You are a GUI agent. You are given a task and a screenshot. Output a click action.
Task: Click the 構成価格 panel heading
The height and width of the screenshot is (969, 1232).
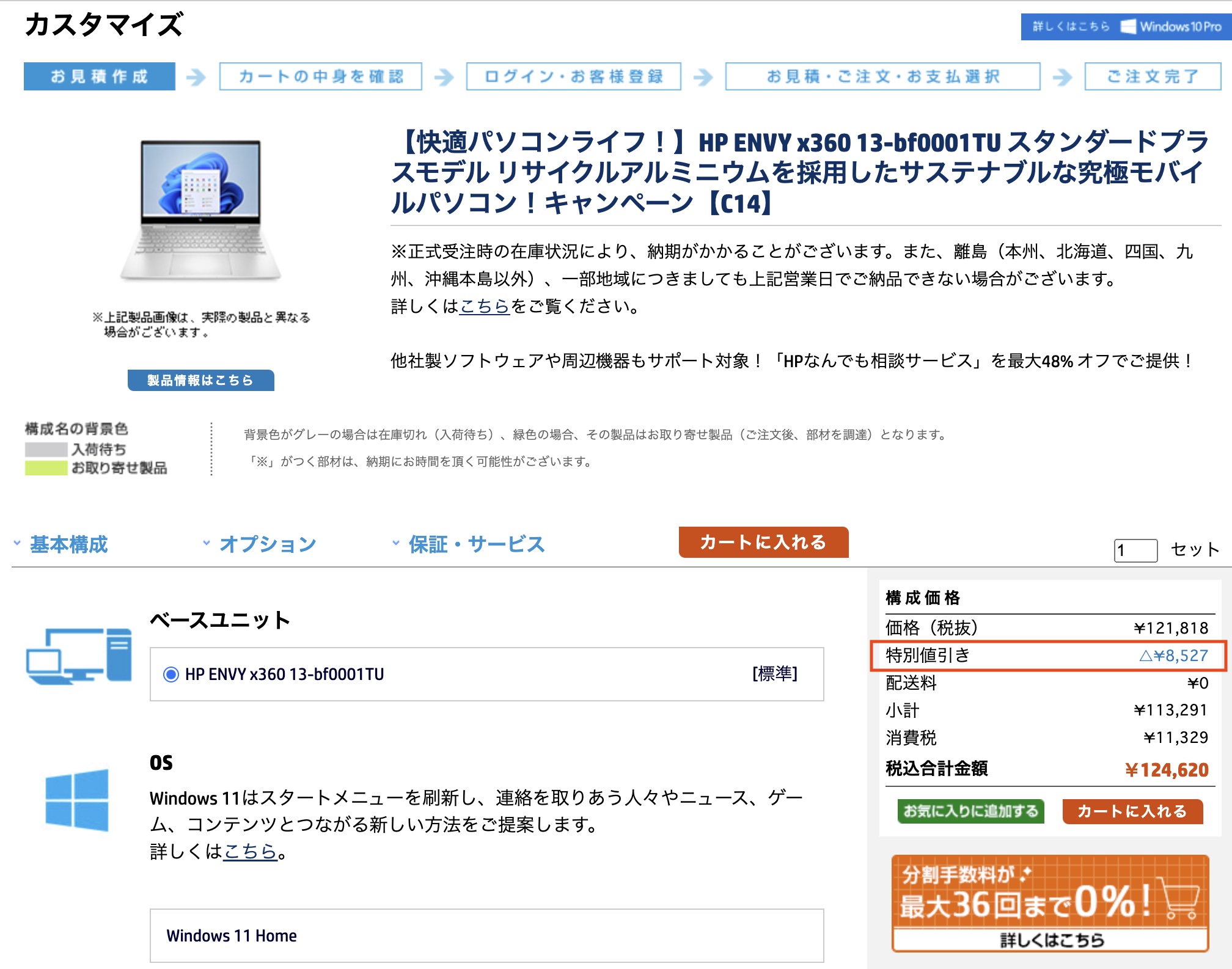point(923,598)
